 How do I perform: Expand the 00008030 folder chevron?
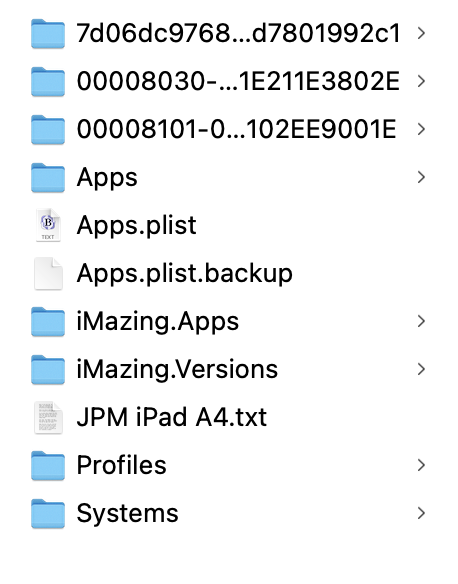pos(421,82)
